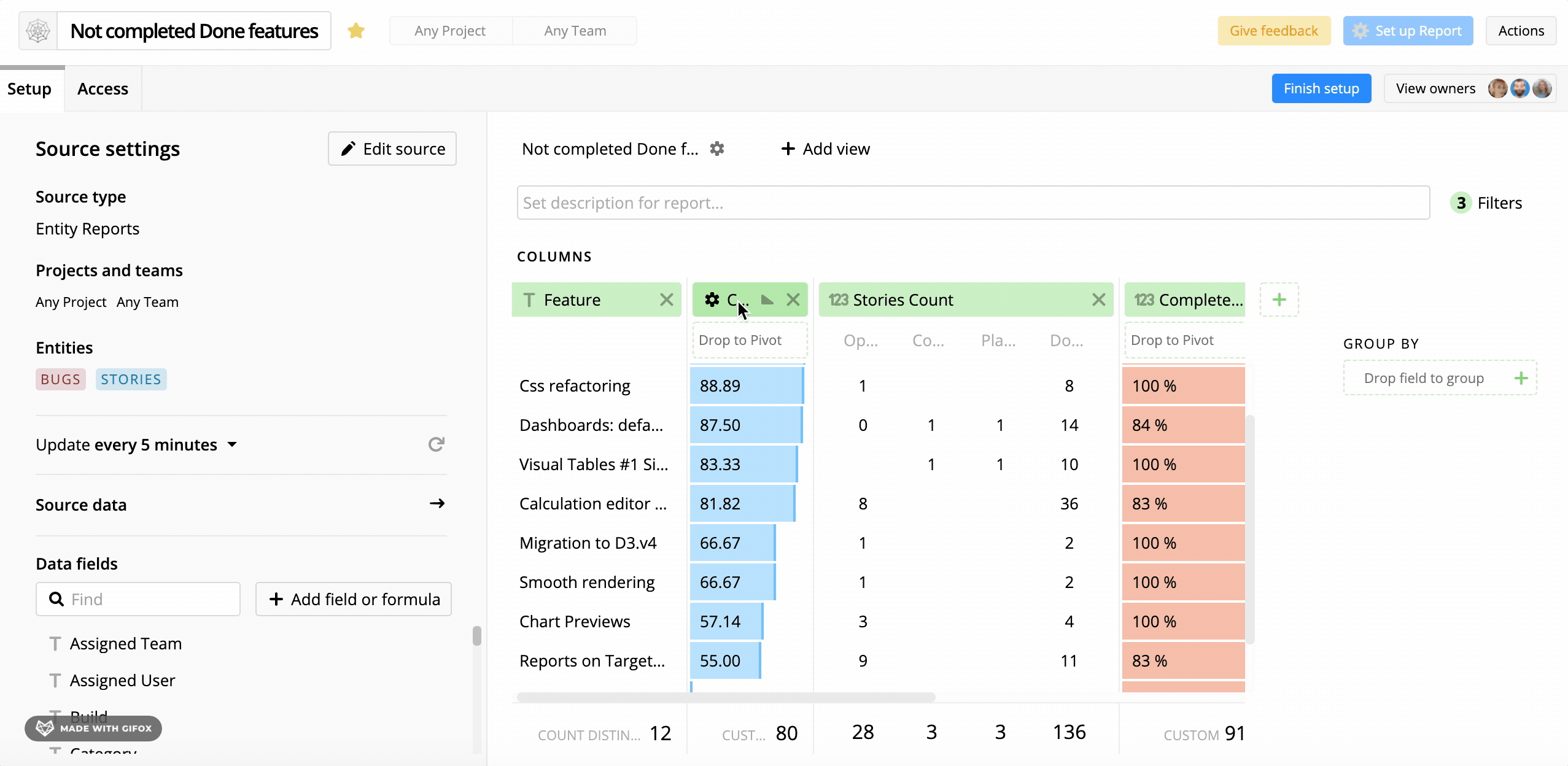Switch to the Access tab
Screen dimensions: 1568x766
pyautogui.click(x=103, y=88)
